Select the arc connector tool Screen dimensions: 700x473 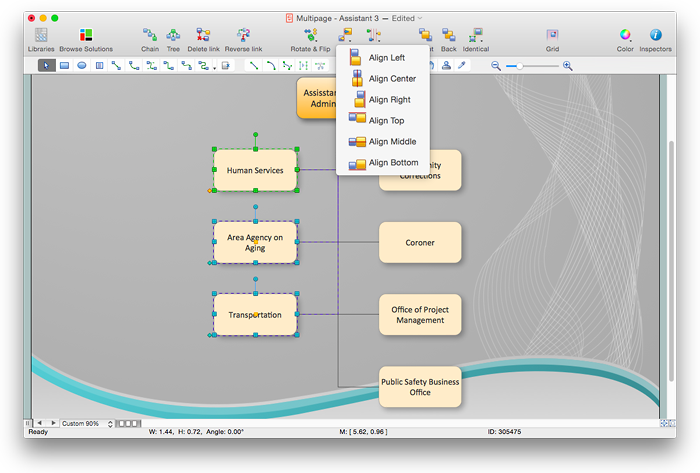click(x=134, y=66)
